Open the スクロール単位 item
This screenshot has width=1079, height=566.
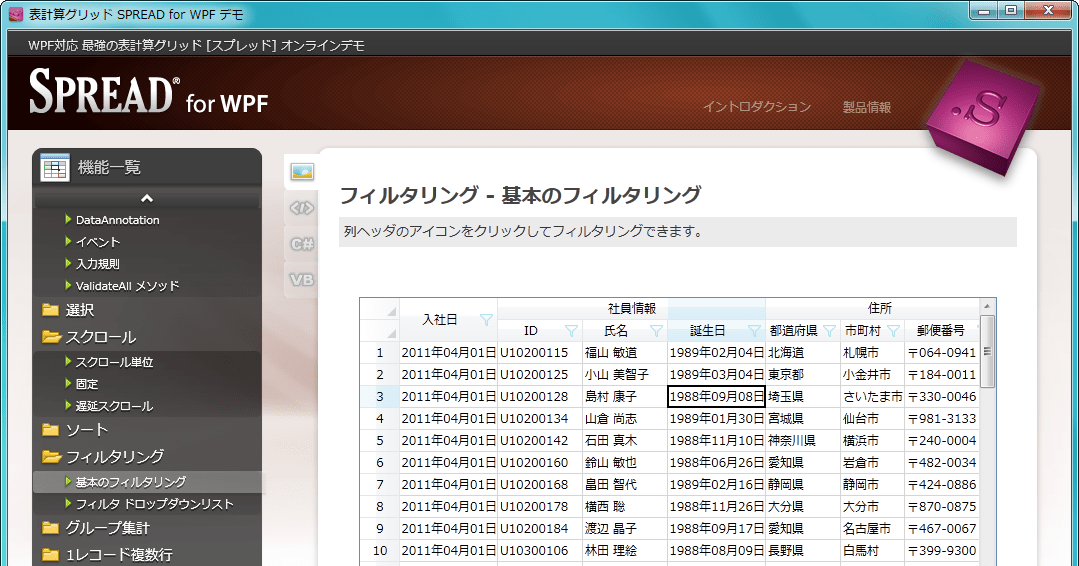[114, 362]
